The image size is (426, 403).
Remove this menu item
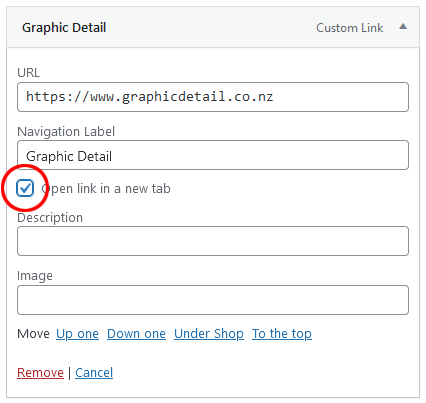pyautogui.click(x=40, y=373)
